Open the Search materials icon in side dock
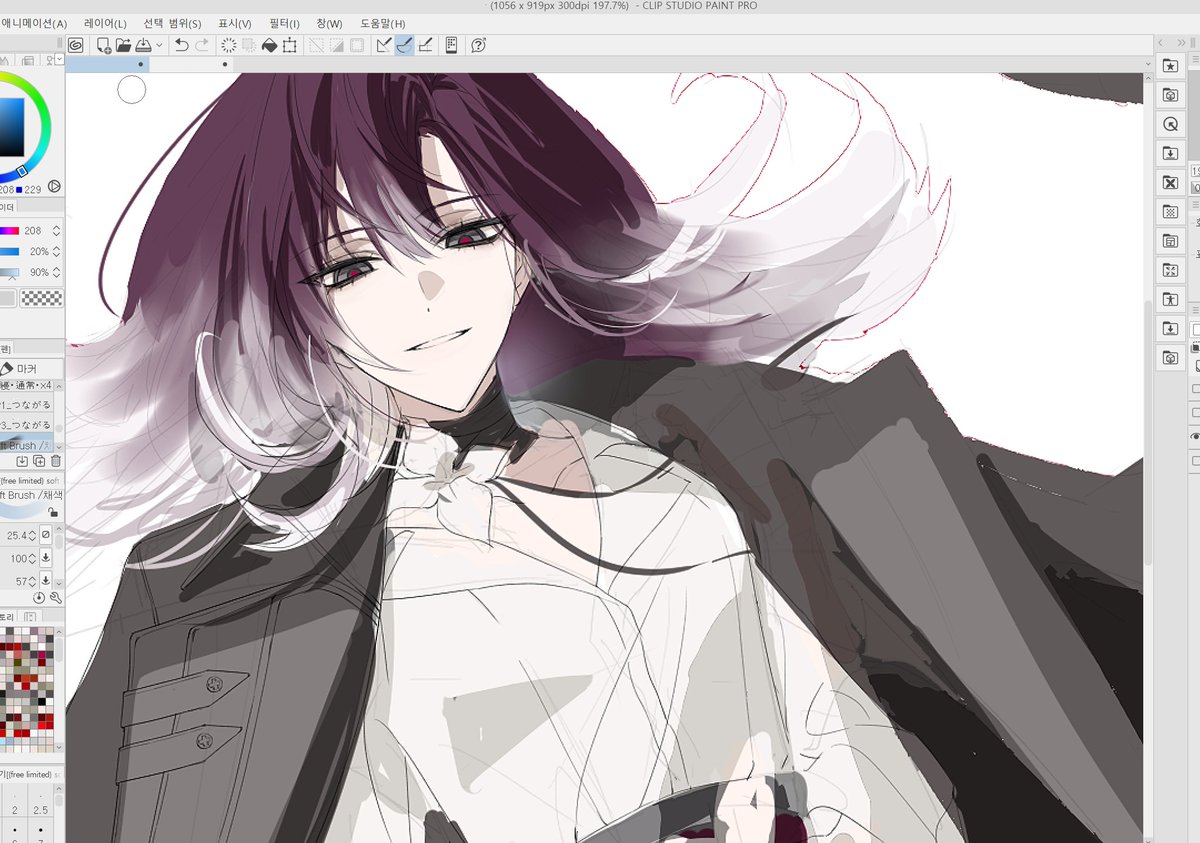This screenshot has height=843, width=1200. 1170,124
